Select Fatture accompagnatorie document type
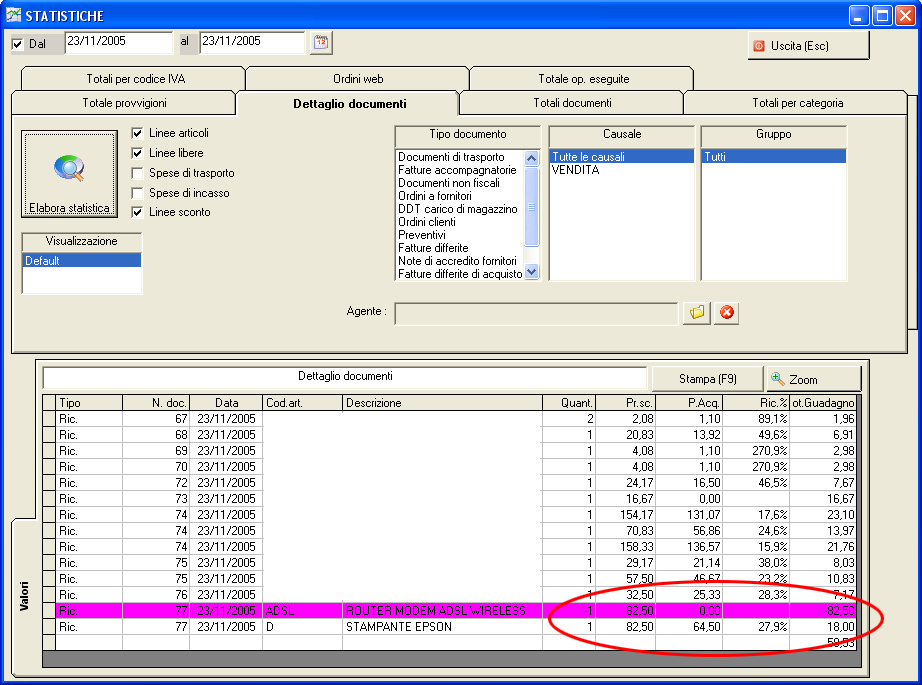 [457, 170]
